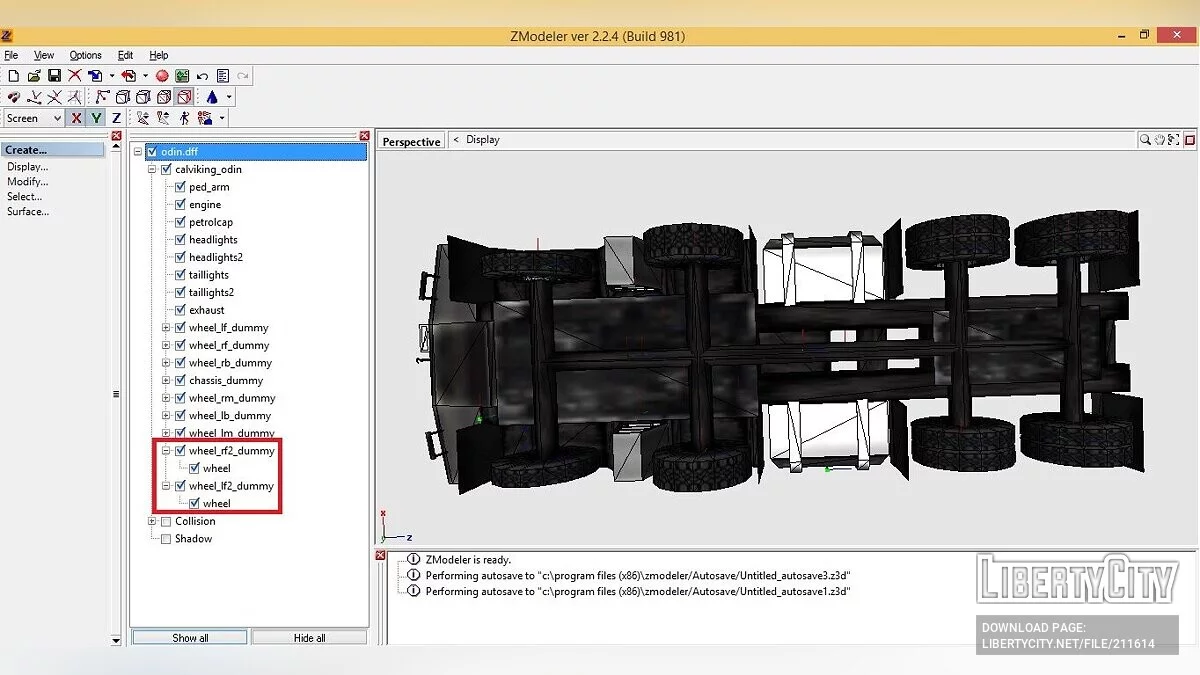Click the Hide all button
The width and height of the screenshot is (1200, 675).
point(309,638)
